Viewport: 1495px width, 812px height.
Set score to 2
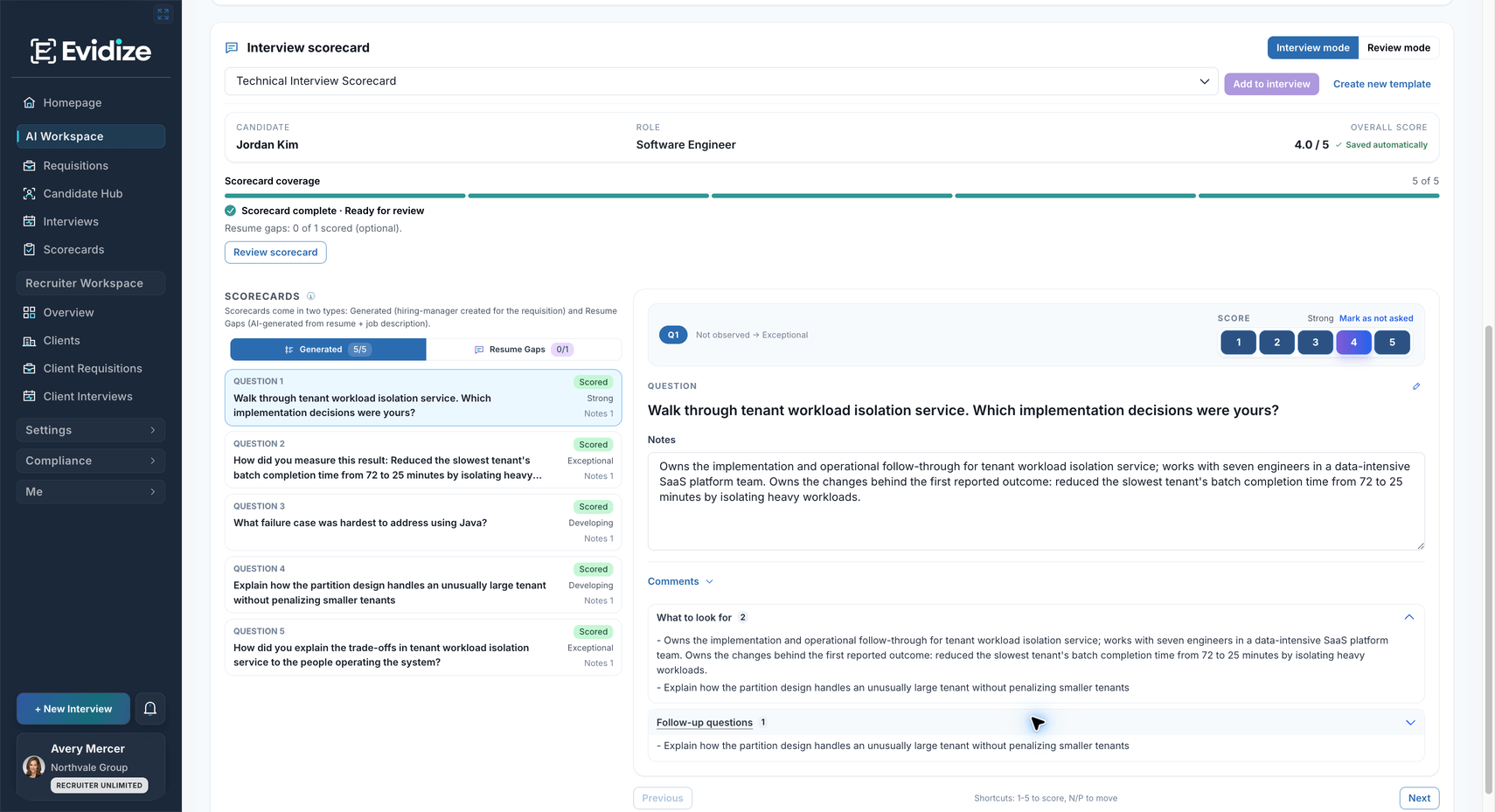click(1276, 343)
